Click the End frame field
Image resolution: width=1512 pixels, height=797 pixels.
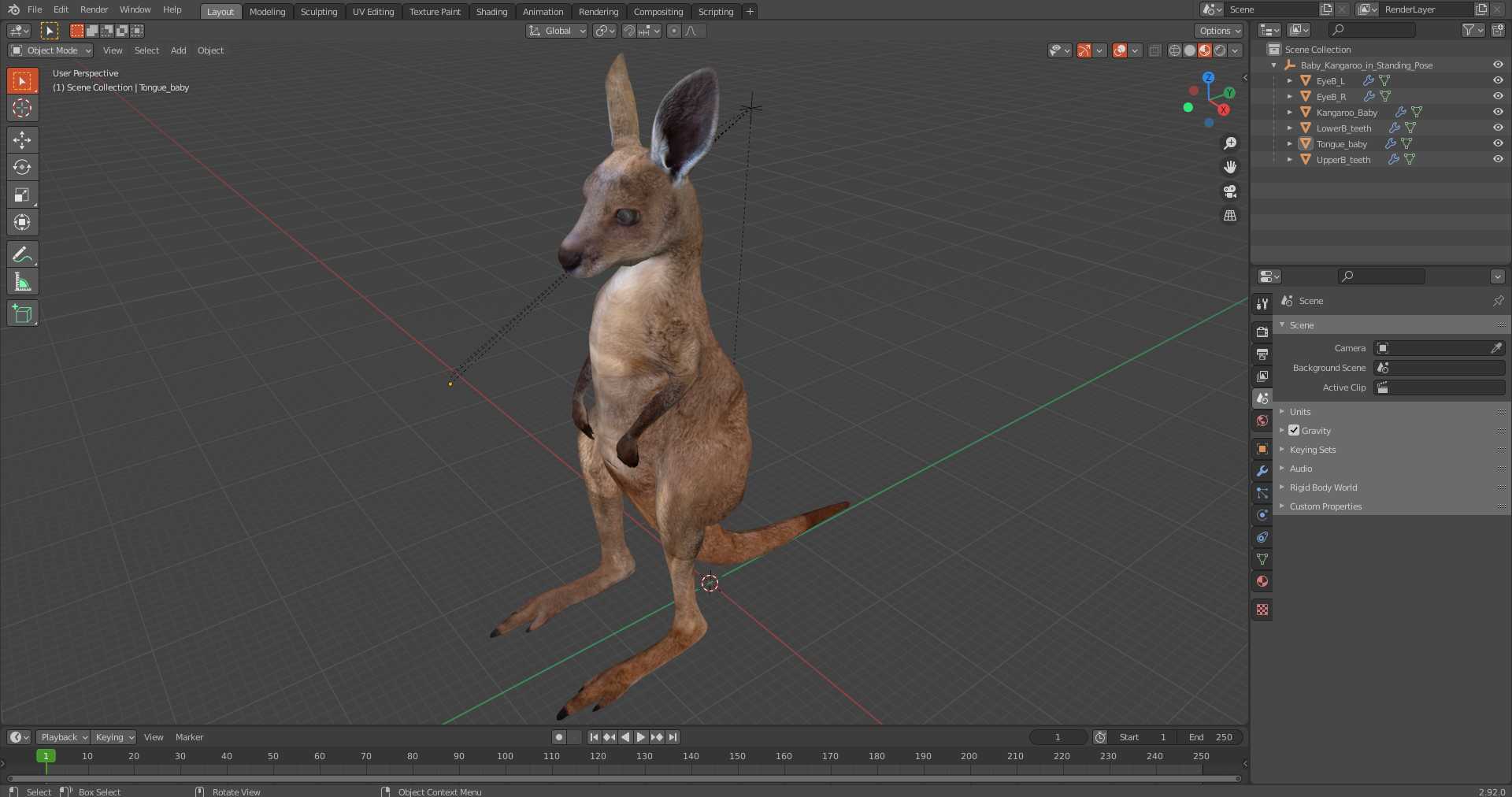pyautogui.click(x=1210, y=737)
